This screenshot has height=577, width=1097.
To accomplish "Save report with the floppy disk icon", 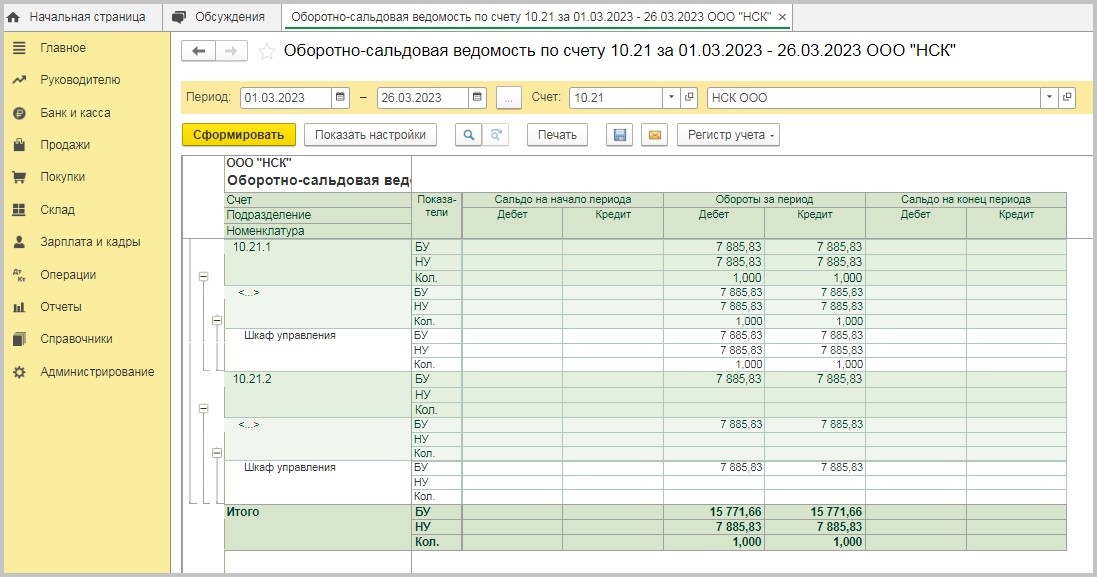I will (x=619, y=135).
